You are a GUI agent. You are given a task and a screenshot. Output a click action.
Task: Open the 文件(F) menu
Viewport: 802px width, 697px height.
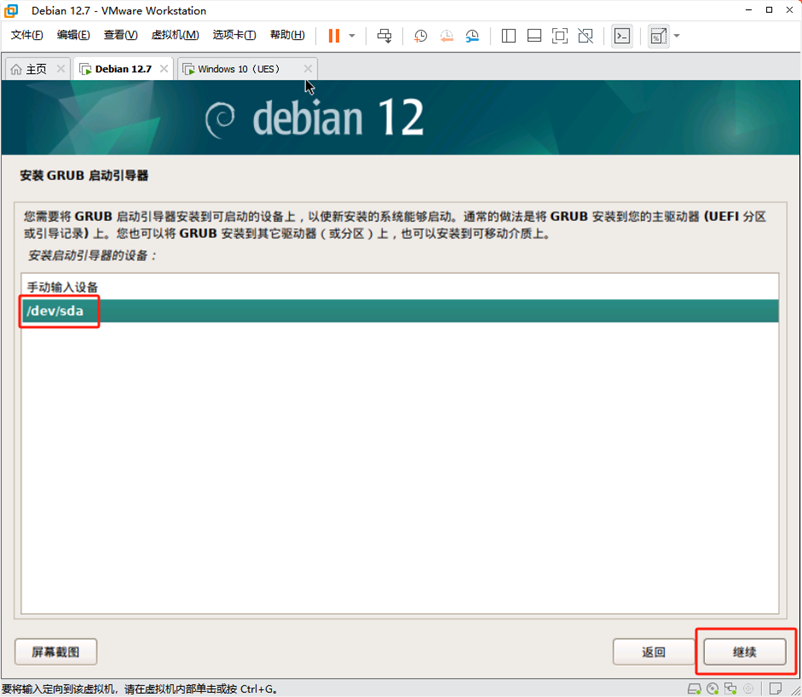(x=27, y=35)
